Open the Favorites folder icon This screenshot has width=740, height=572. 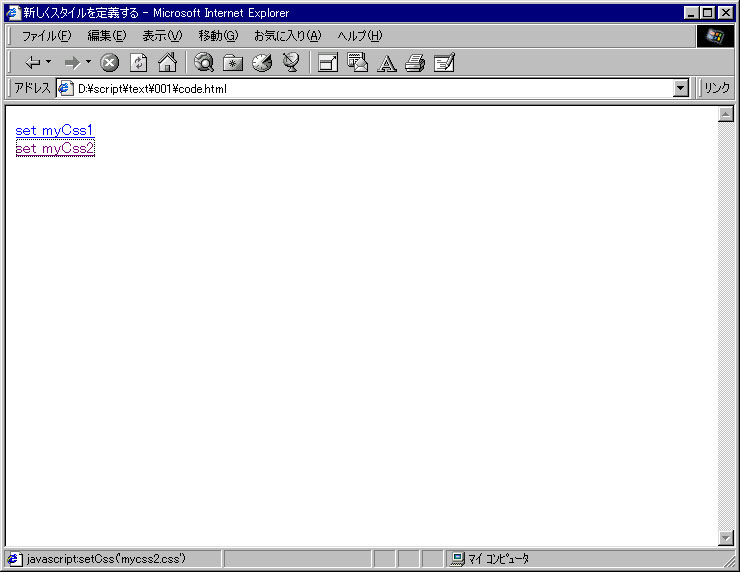(x=233, y=62)
